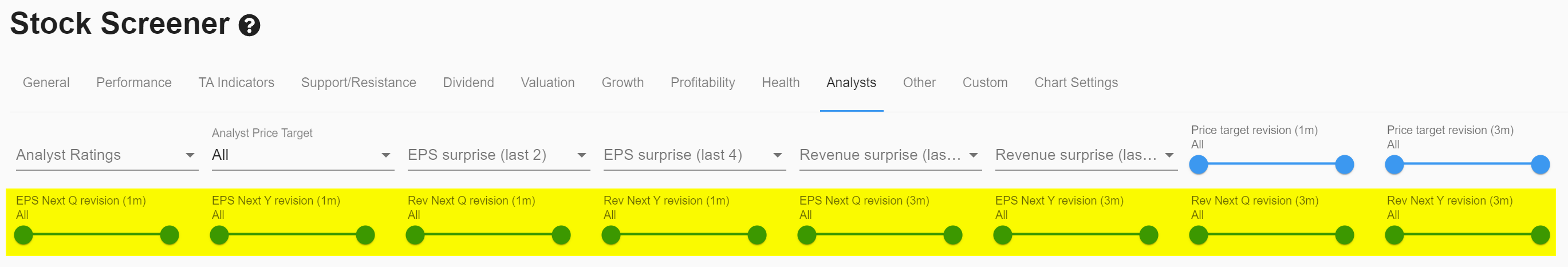Click left handle of Price target revision (1m) slider
The height and width of the screenshot is (267, 1568).
click(x=1199, y=164)
